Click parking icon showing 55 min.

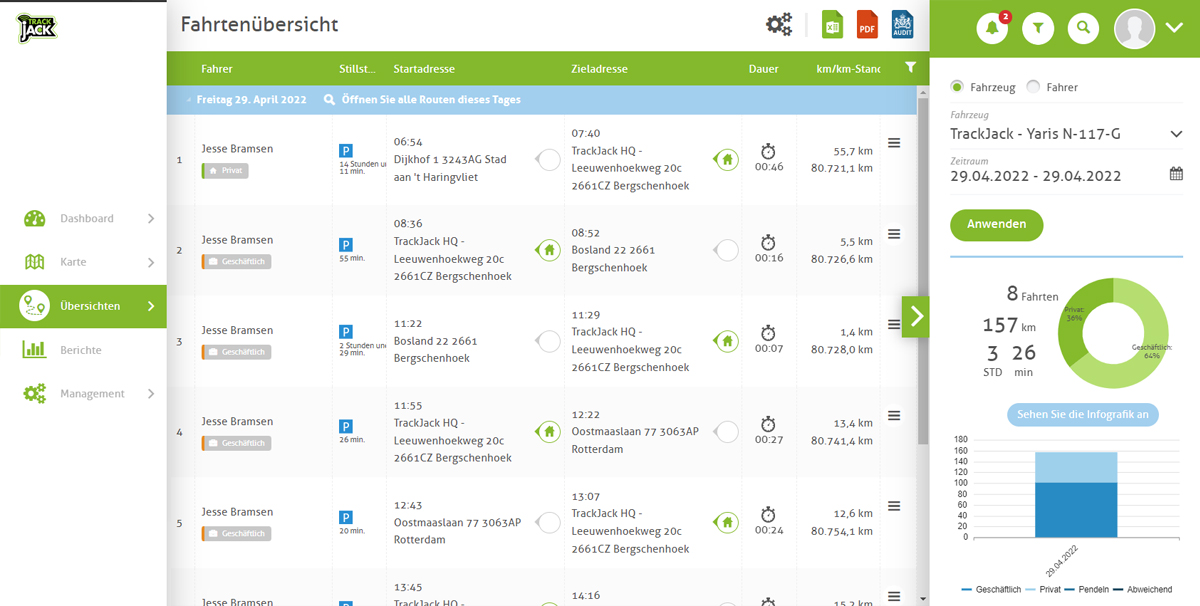pyautogui.click(x=346, y=244)
